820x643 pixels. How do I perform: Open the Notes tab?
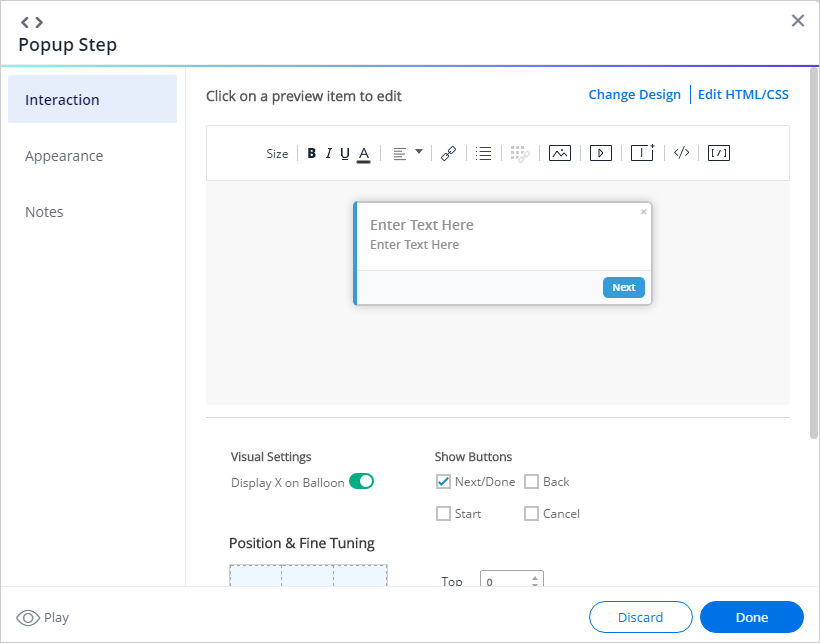44,212
